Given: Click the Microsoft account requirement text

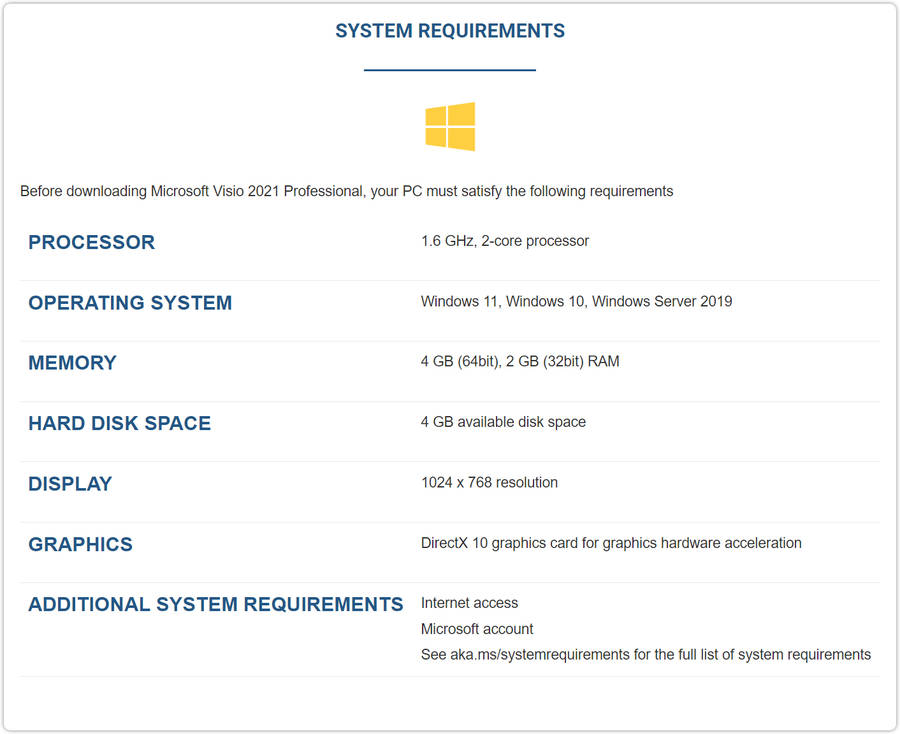Looking at the screenshot, I should (x=477, y=629).
